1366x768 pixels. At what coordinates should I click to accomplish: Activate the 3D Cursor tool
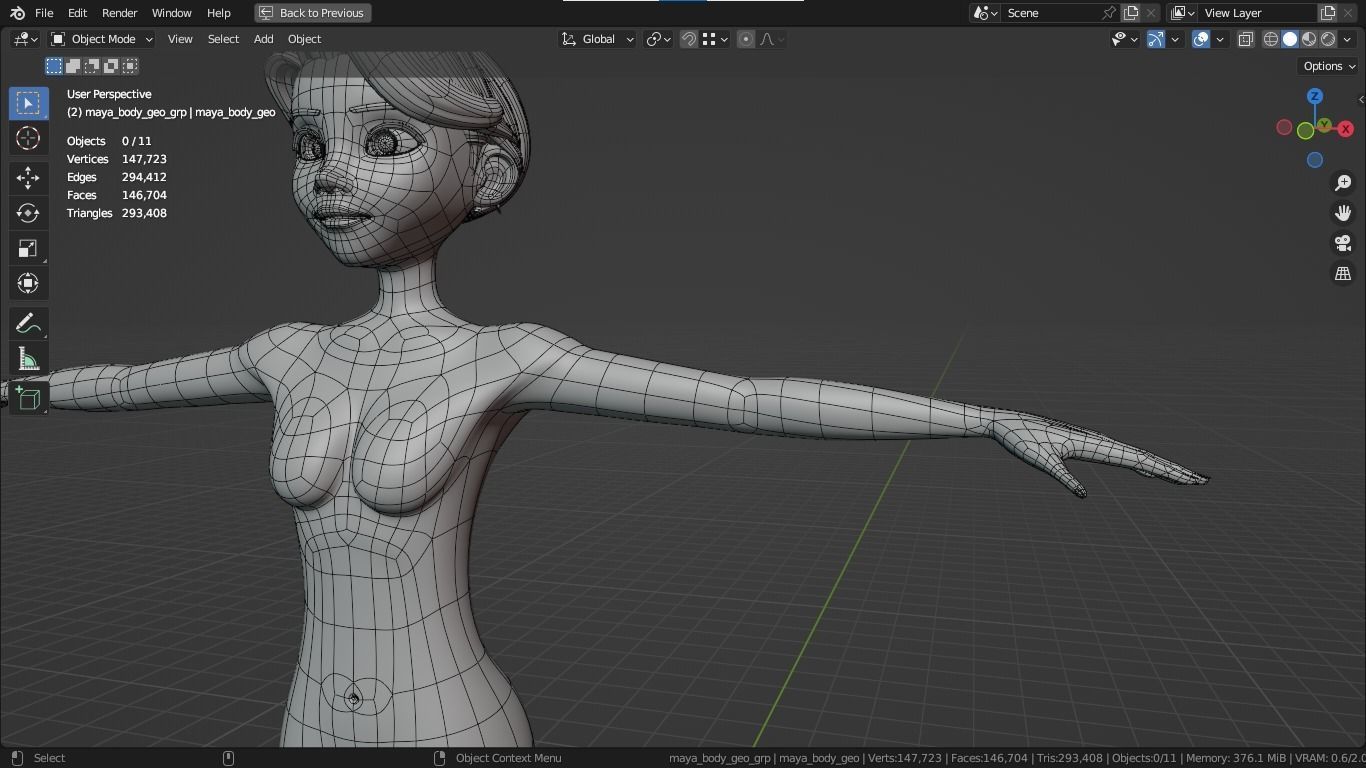point(28,138)
